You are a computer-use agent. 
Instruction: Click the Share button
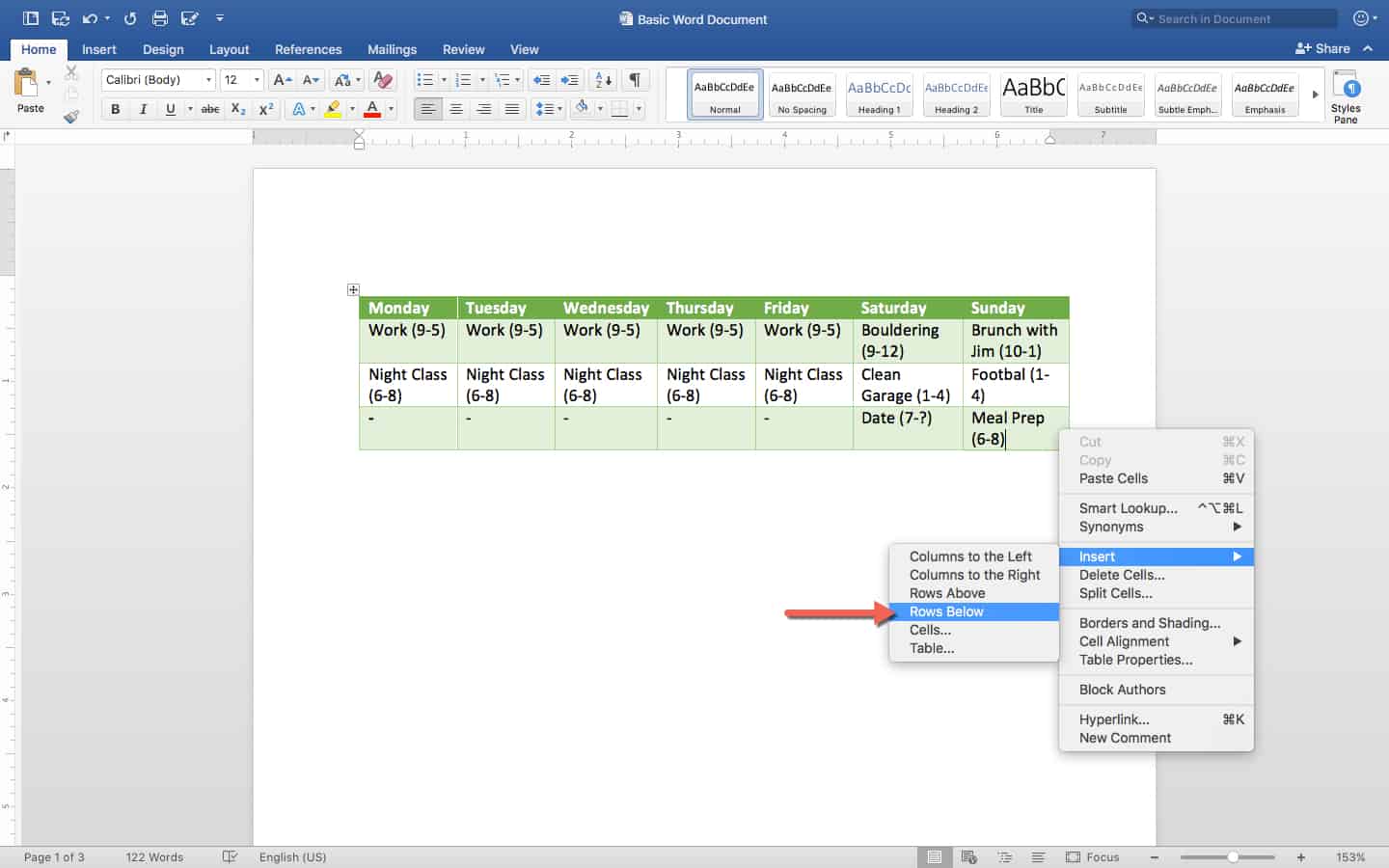coord(1322,48)
